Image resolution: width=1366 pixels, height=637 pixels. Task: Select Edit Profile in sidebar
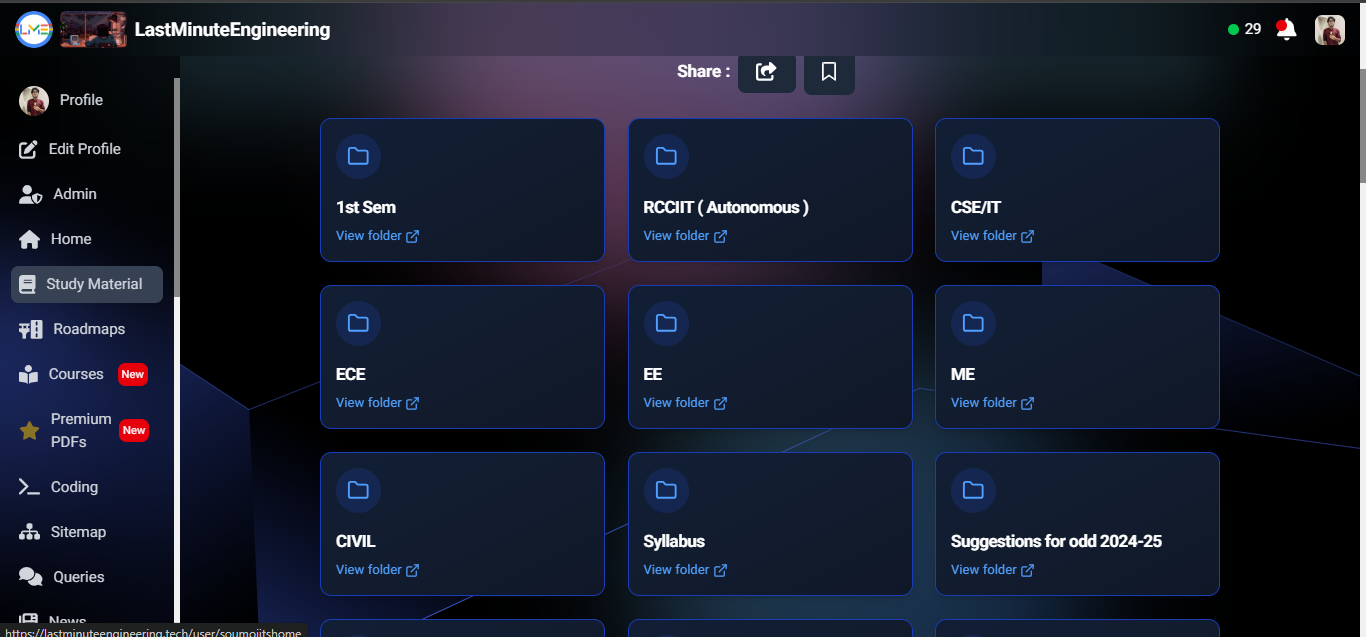(x=84, y=149)
